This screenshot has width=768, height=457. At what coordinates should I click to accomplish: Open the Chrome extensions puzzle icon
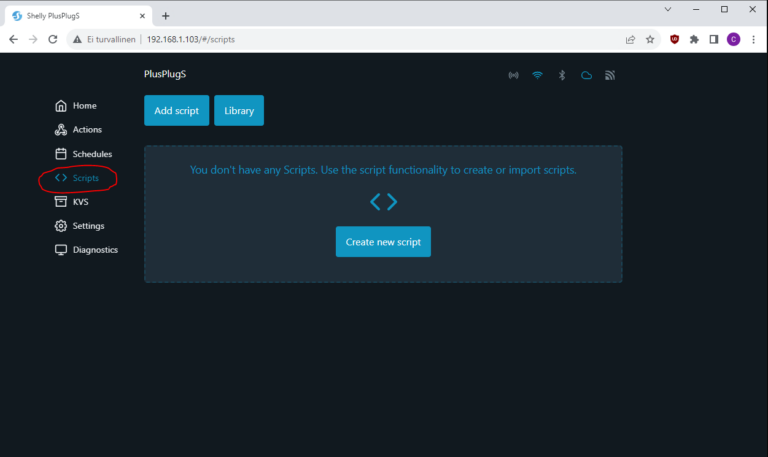coord(694,39)
